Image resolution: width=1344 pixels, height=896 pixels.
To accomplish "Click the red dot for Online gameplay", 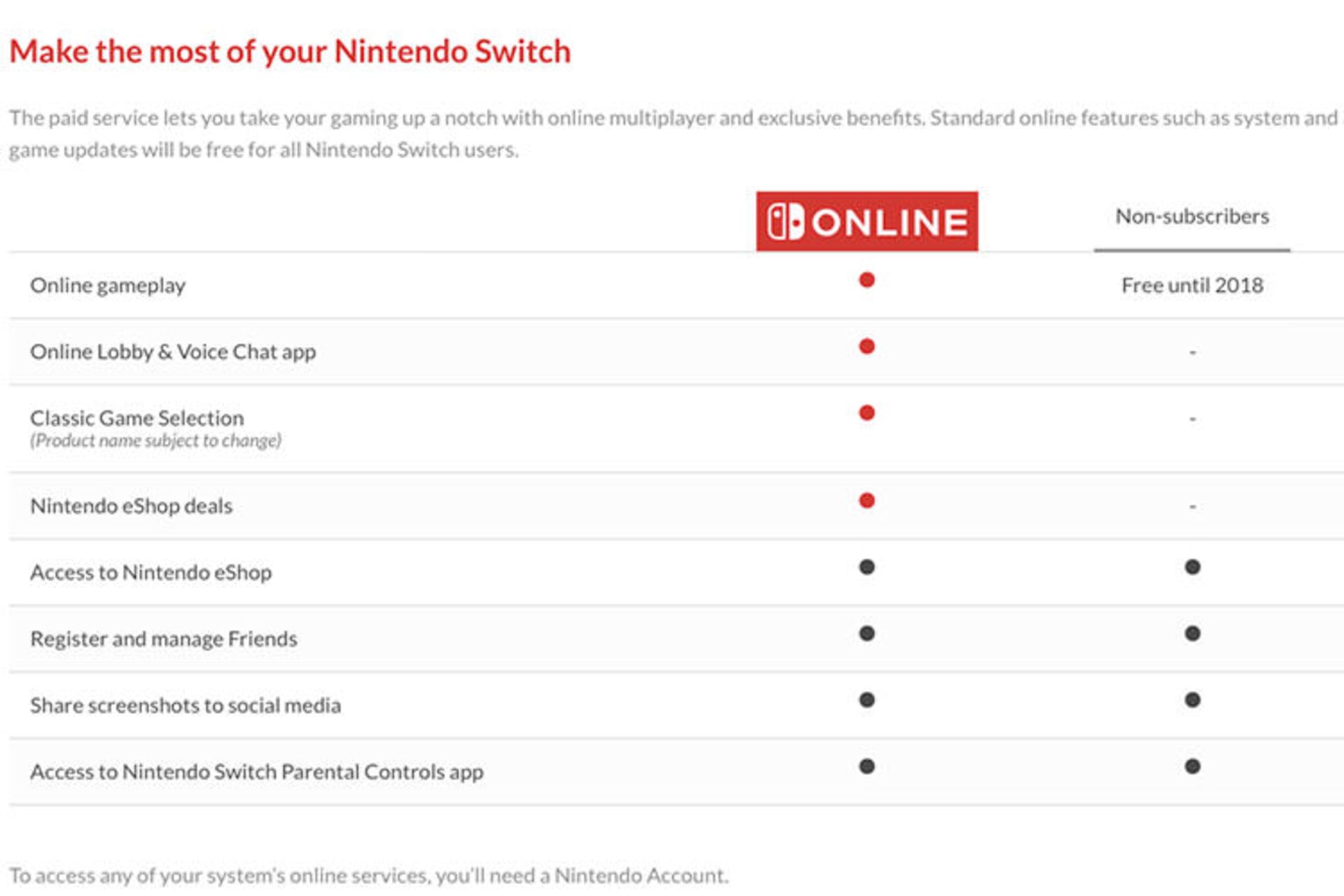I will 867,280.
